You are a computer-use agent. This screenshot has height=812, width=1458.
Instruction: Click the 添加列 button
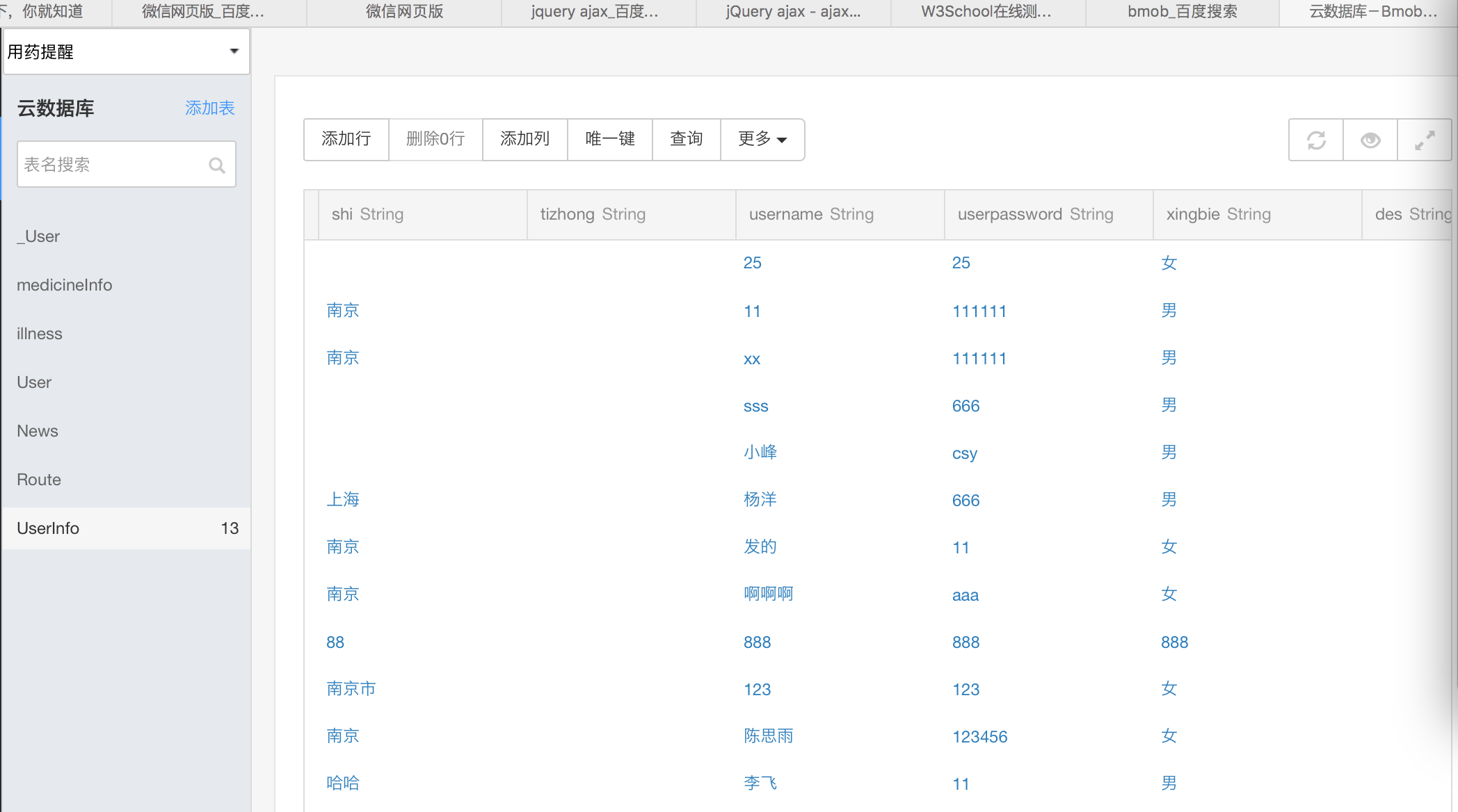coord(524,139)
